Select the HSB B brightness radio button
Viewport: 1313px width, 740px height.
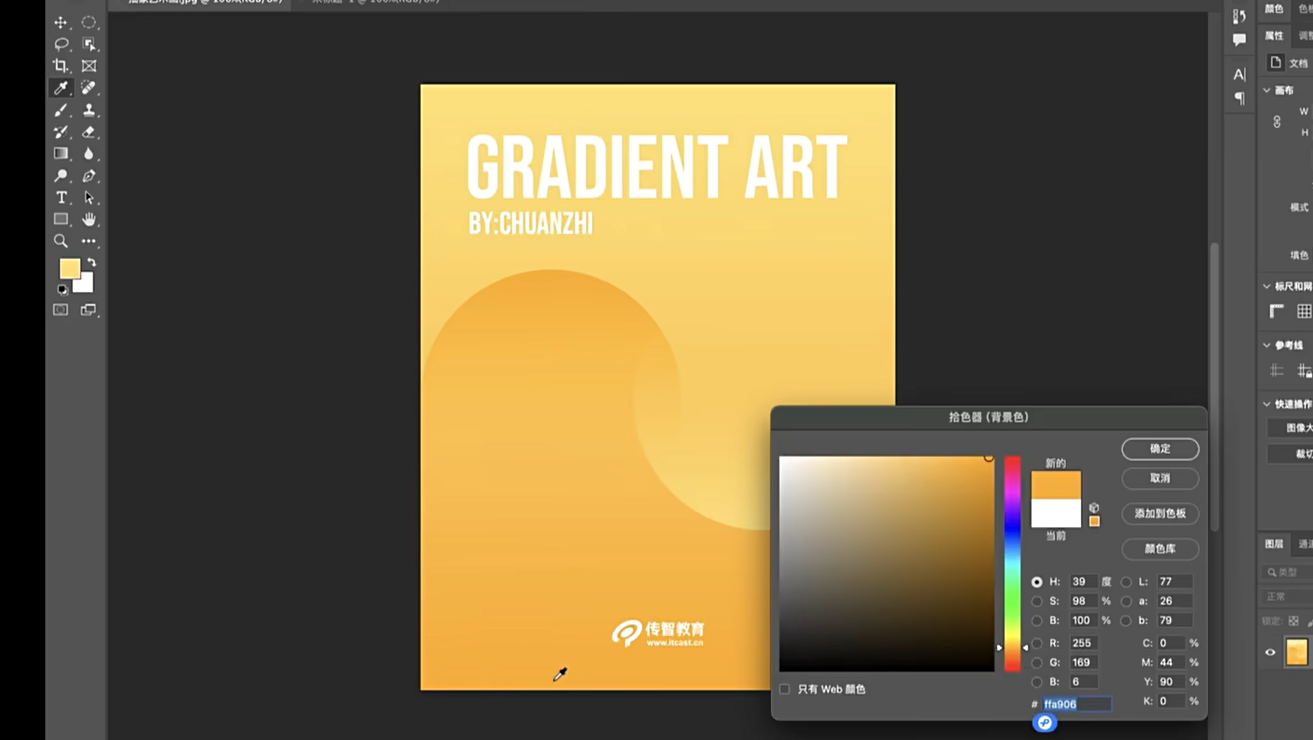click(x=1037, y=620)
